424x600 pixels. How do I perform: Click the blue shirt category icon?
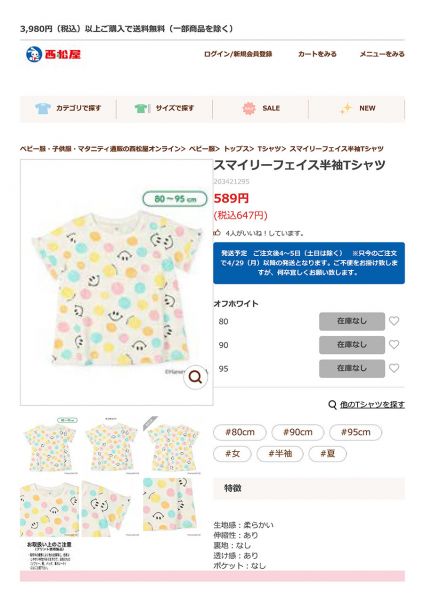point(43,109)
